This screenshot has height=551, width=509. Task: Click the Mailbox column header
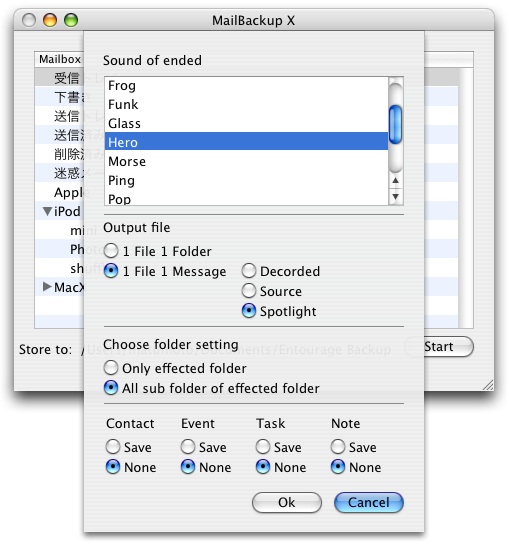[59, 59]
